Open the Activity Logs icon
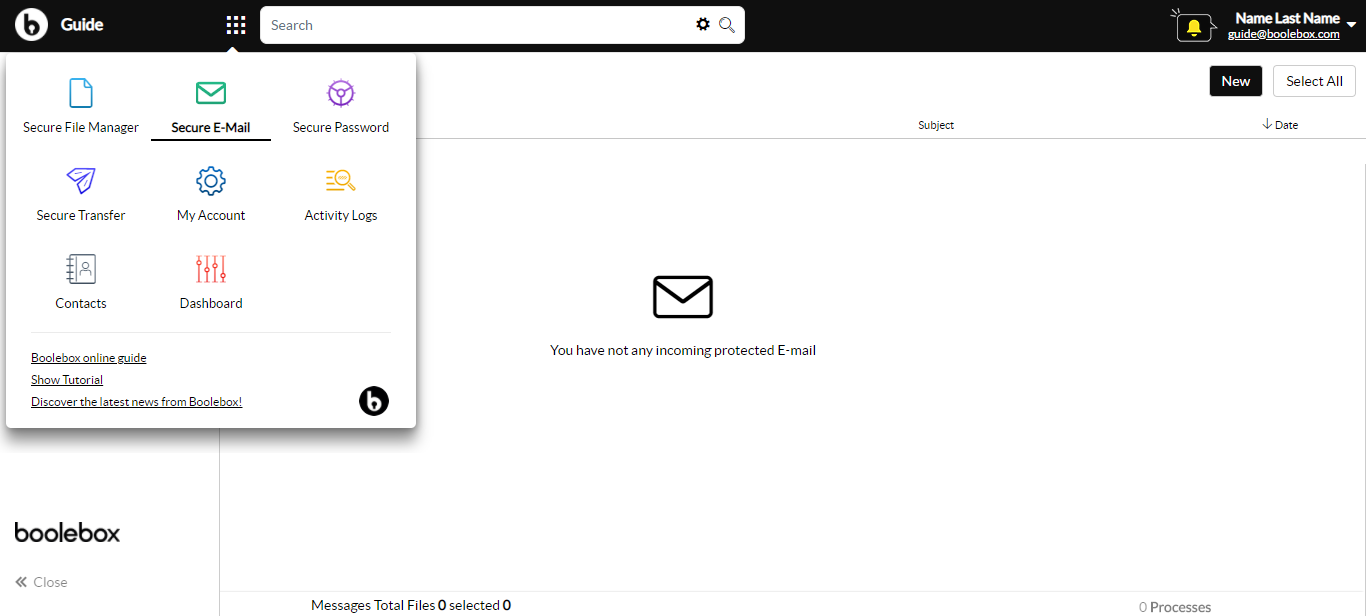Viewport: 1366px width, 616px height. click(x=341, y=181)
